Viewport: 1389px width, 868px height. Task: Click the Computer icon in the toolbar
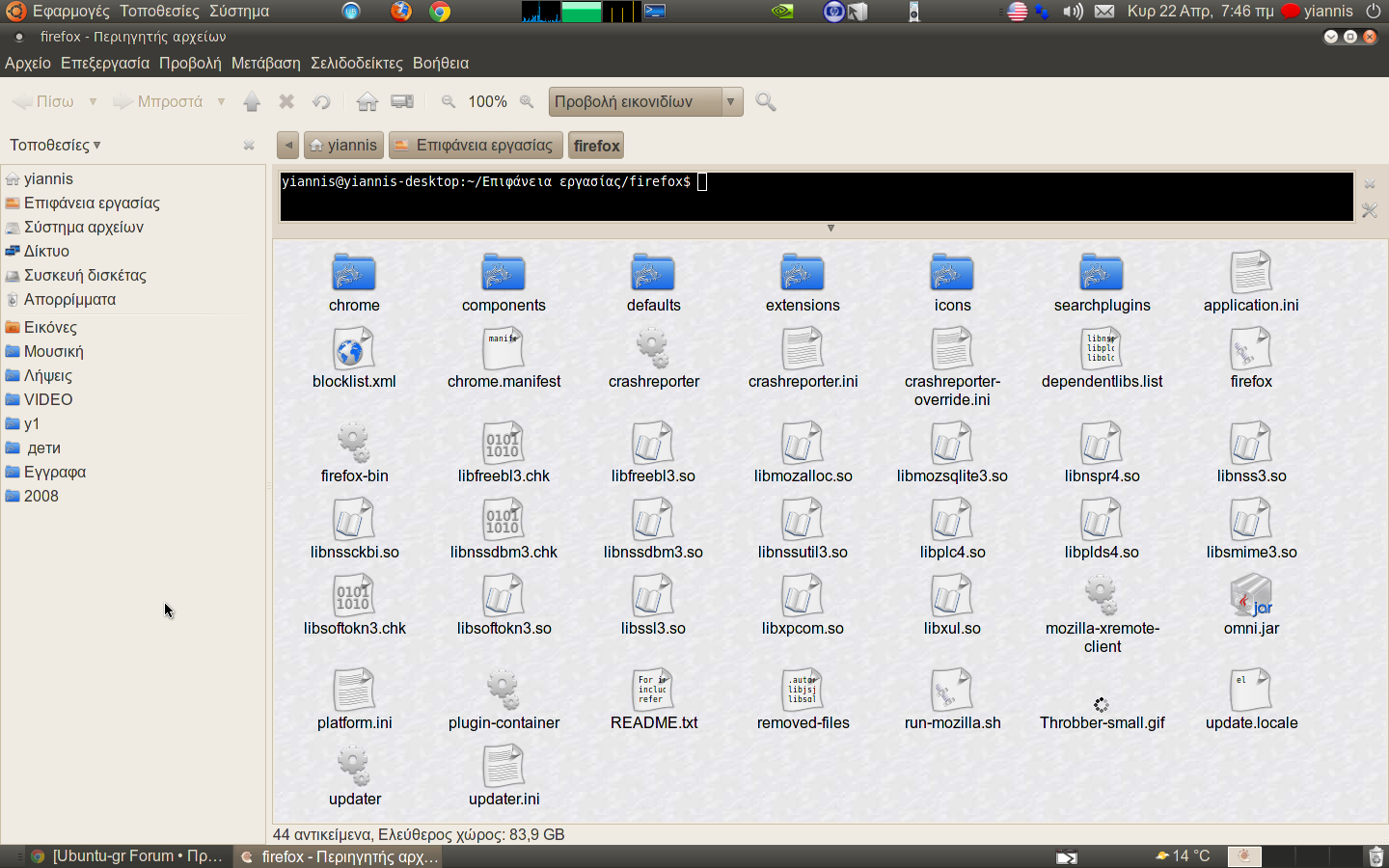pos(402,102)
